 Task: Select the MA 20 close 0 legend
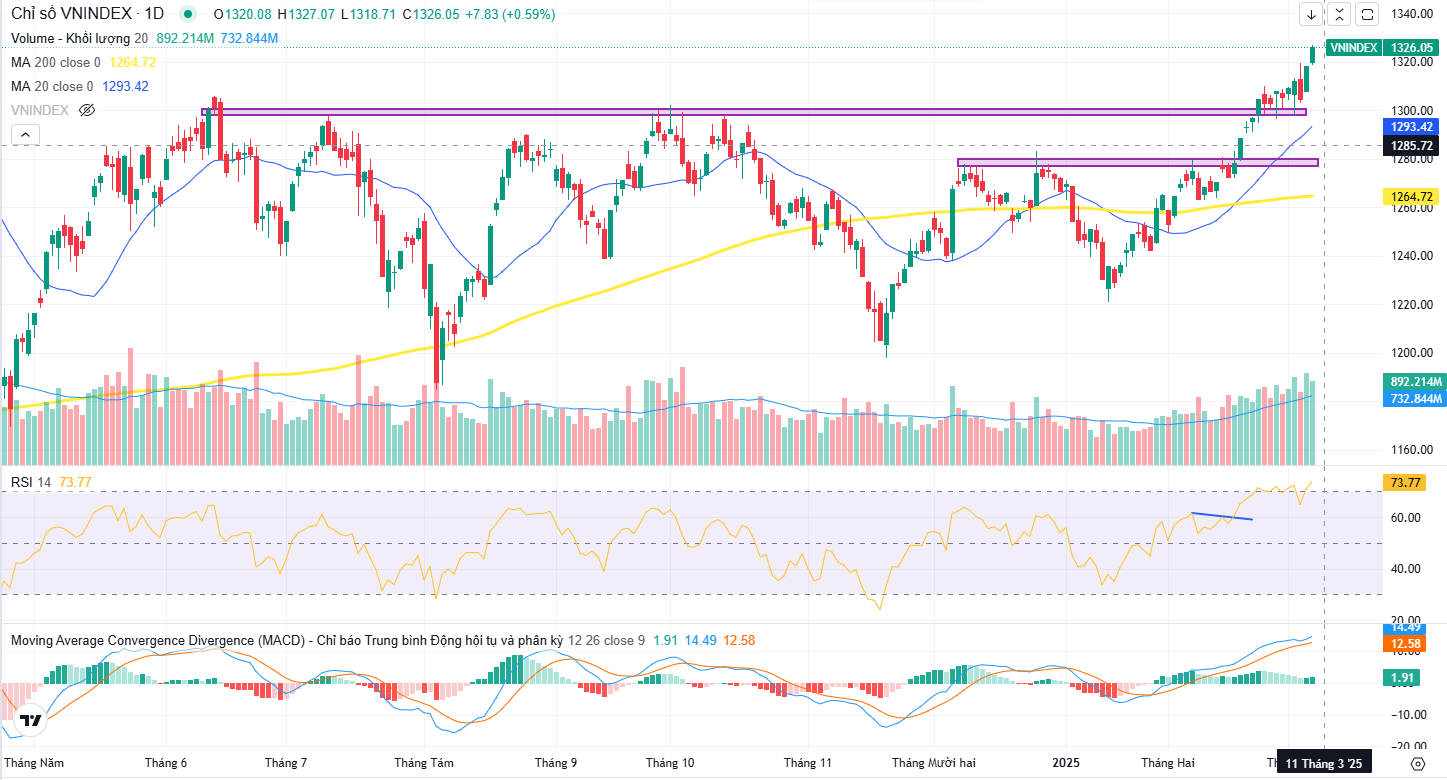point(53,86)
